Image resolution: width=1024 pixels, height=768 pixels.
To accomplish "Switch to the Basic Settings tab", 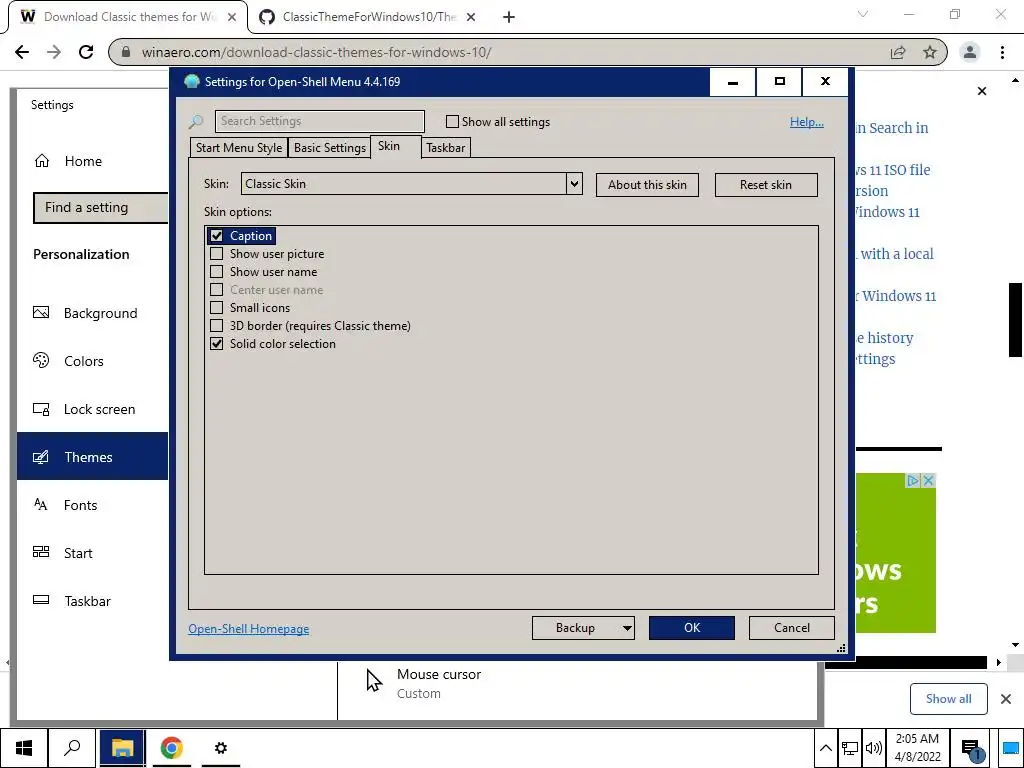I will pyautogui.click(x=330, y=148).
